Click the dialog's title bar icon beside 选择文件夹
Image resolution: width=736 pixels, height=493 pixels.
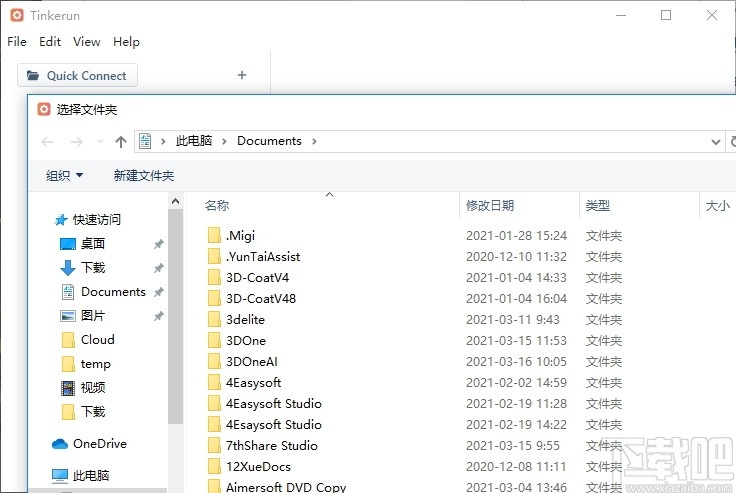click(44, 109)
